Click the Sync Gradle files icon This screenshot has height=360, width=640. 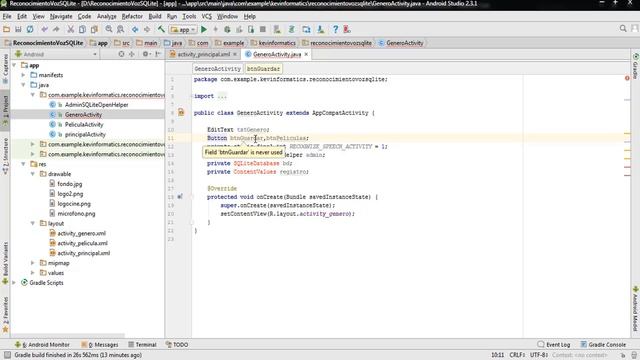point(292,29)
